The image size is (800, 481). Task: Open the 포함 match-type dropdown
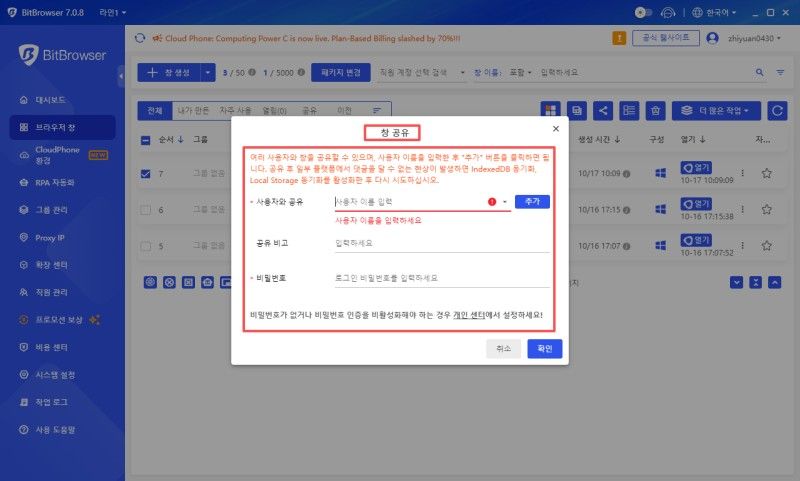click(x=520, y=73)
